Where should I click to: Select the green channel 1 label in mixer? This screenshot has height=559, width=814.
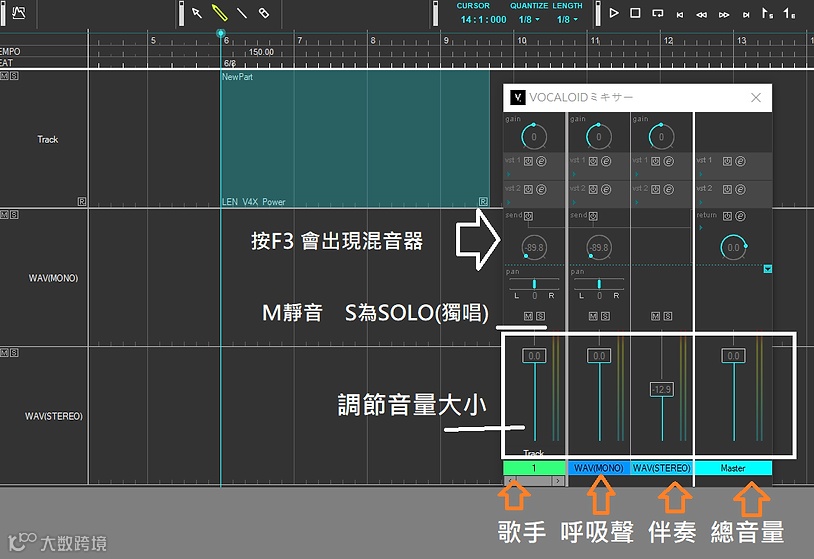(534, 468)
